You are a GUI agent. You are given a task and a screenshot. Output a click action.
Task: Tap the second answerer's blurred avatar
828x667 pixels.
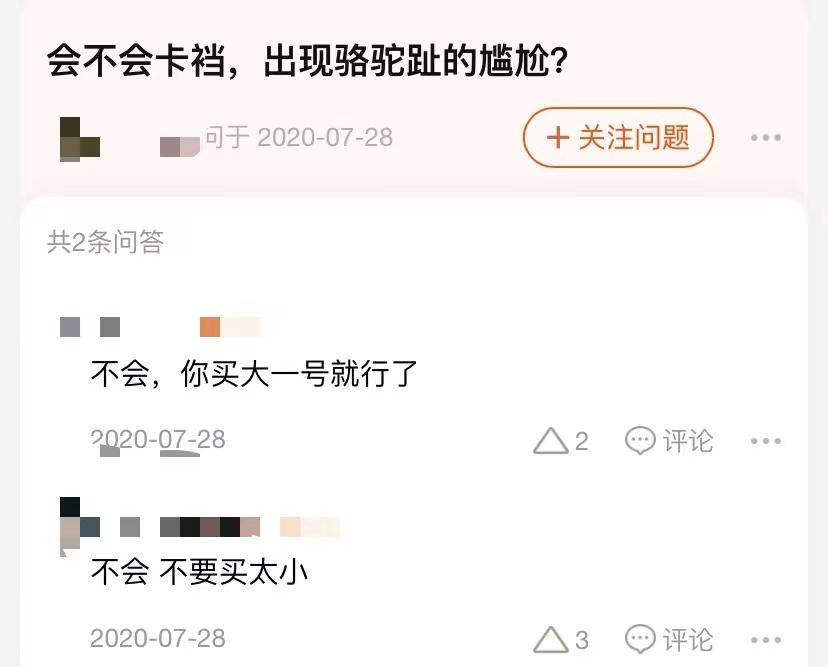point(70,526)
